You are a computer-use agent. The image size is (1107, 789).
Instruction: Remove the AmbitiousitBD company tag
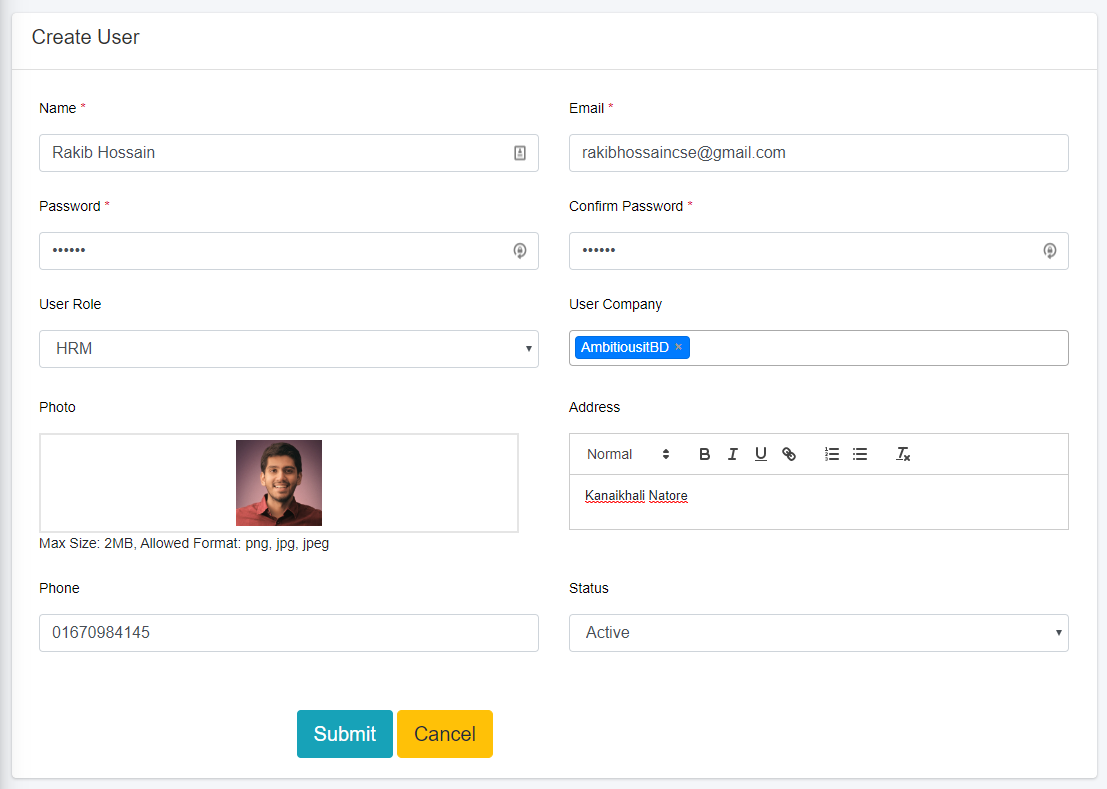[678, 347]
